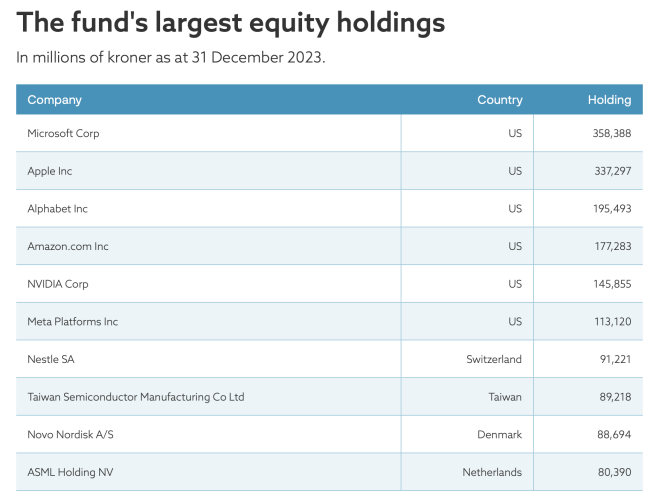This screenshot has width=656, height=500.
Task: Select the Microsoft Corp company cell
Action: [x=63, y=133]
